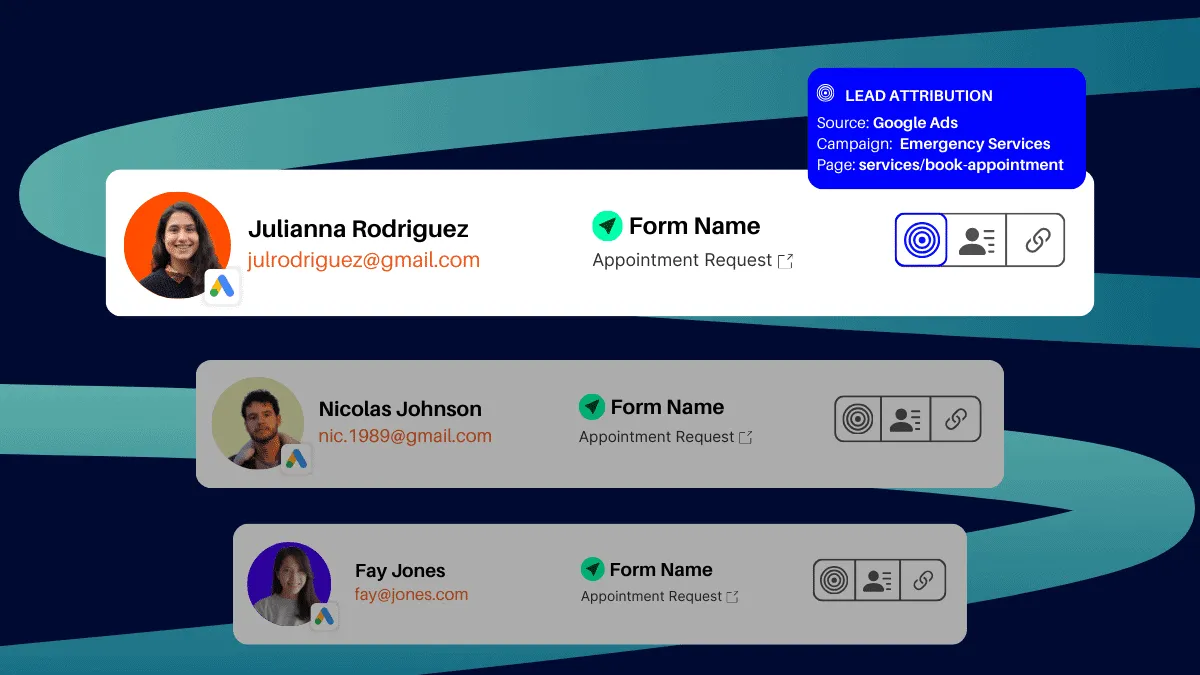Viewport: 1200px width, 675px height.
Task: Copy link icon in Julianna Rodriguez row
Action: [1037, 240]
